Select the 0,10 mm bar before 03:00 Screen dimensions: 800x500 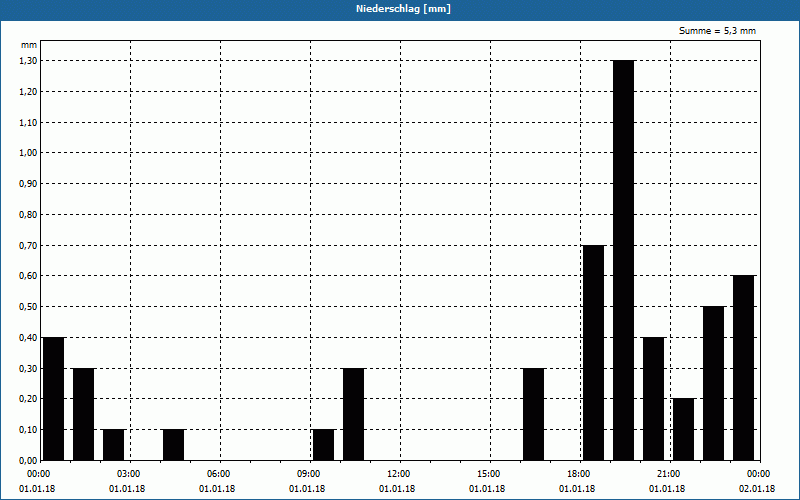click(114, 444)
